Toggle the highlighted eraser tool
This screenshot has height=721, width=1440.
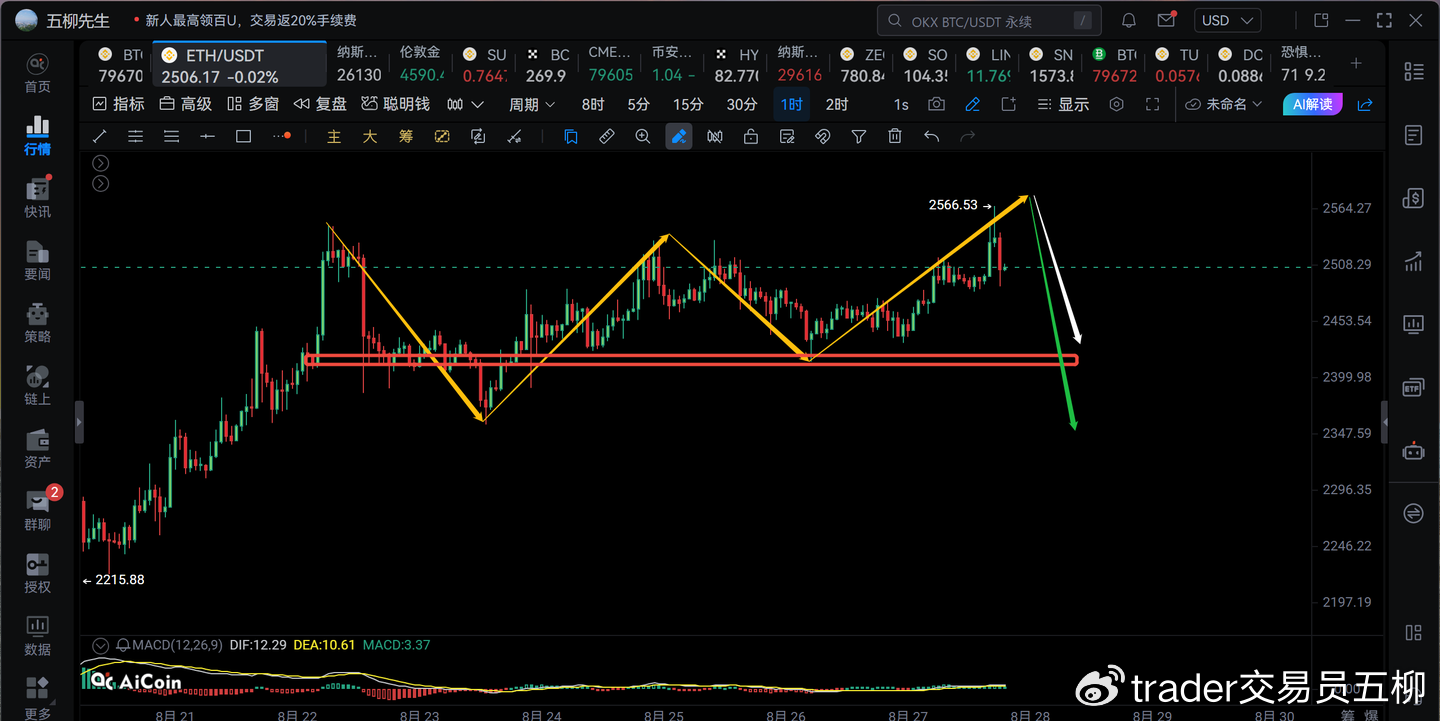click(x=679, y=137)
